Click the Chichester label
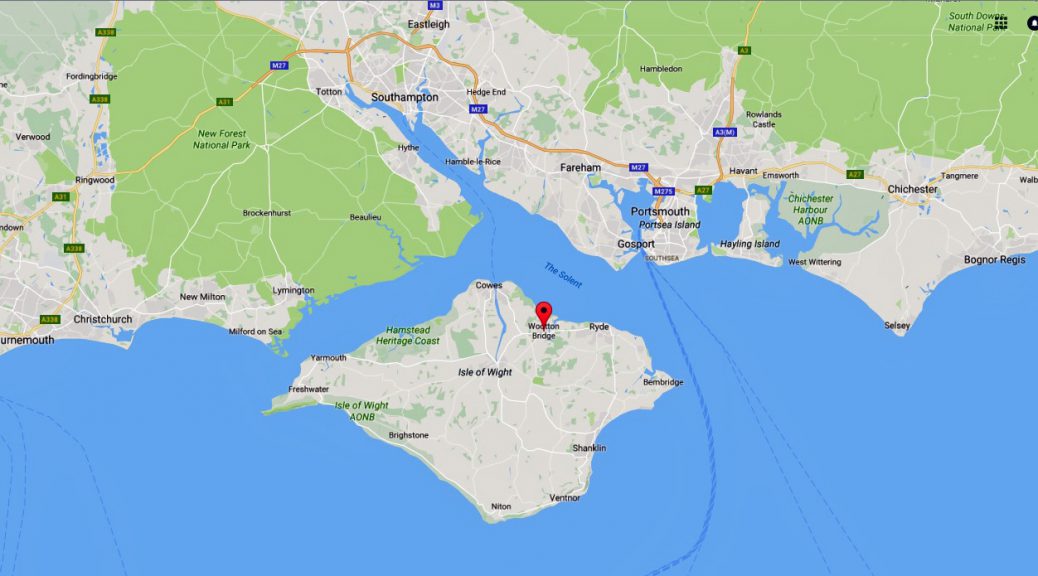Image resolution: width=1038 pixels, height=576 pixels. (x=912, y=189)
